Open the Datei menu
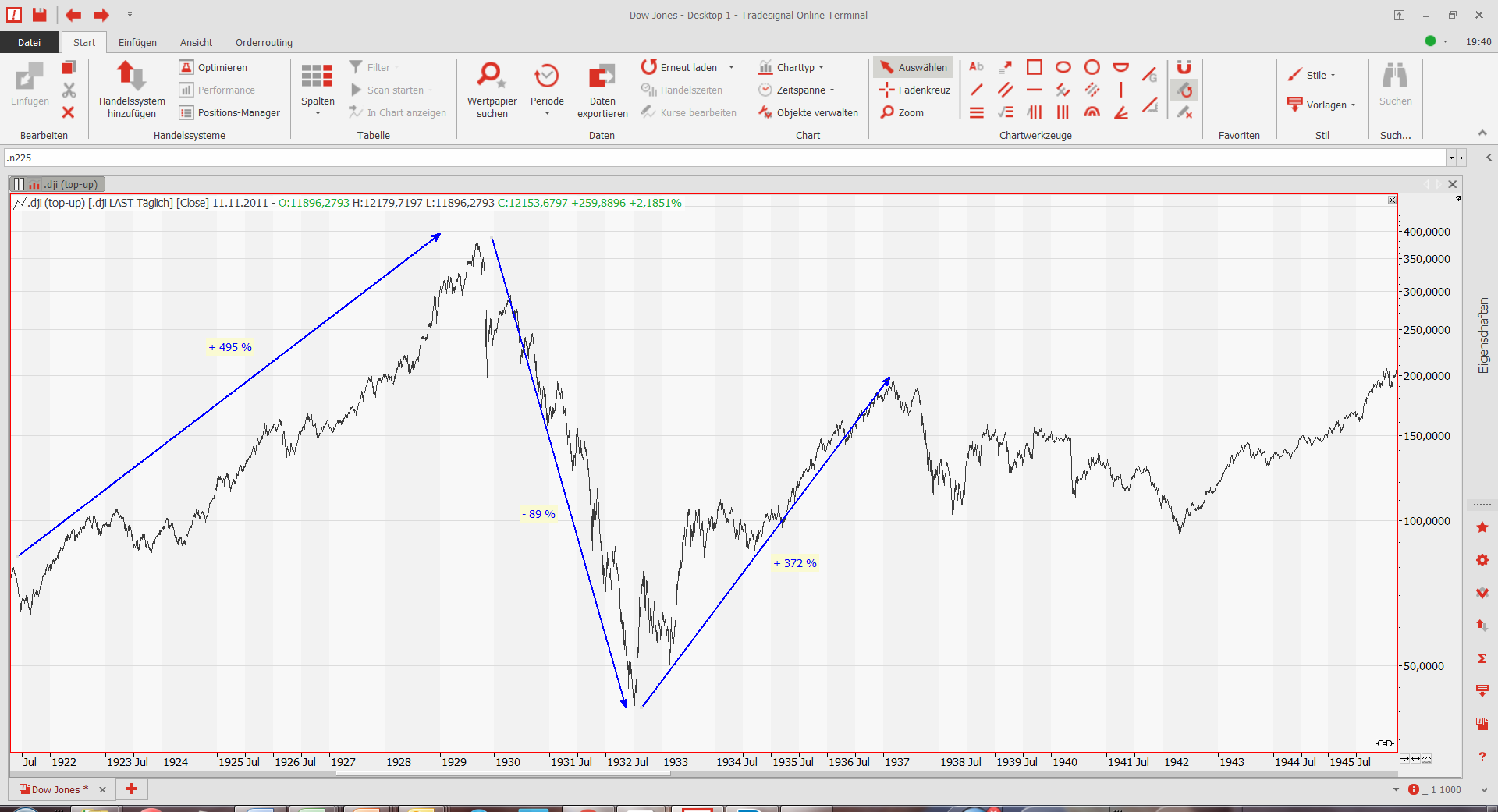Image resolution: width=1498 pixels, height=812 pixels. (29, 43)
